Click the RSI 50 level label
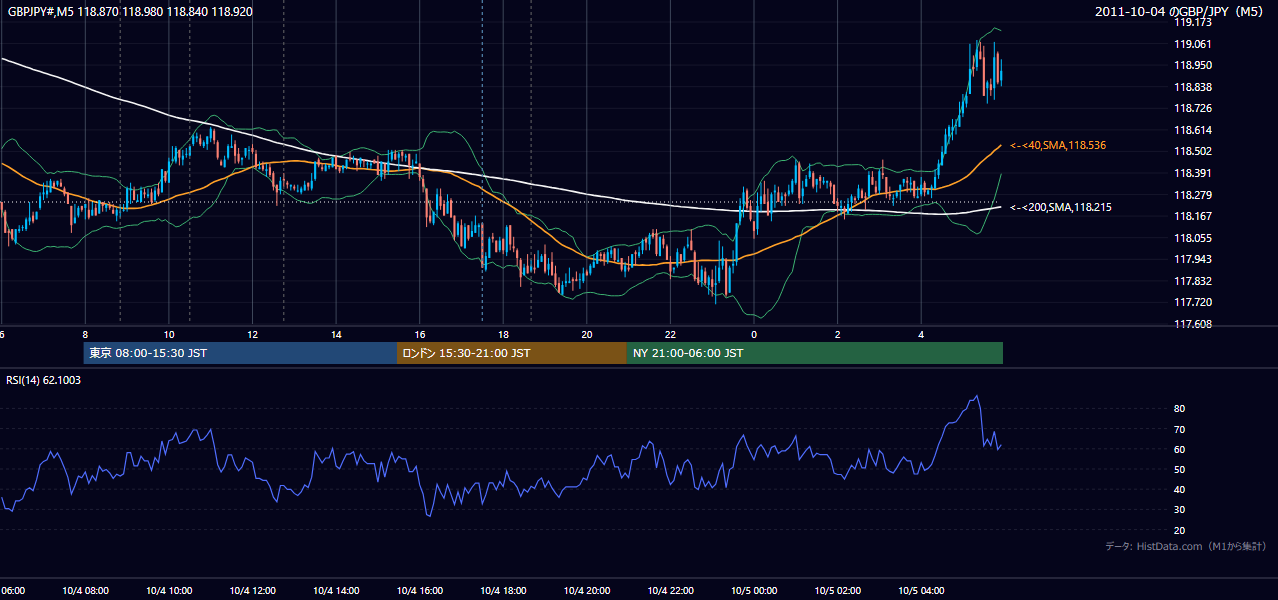The image size is (1278, 600). point(1179,469)
